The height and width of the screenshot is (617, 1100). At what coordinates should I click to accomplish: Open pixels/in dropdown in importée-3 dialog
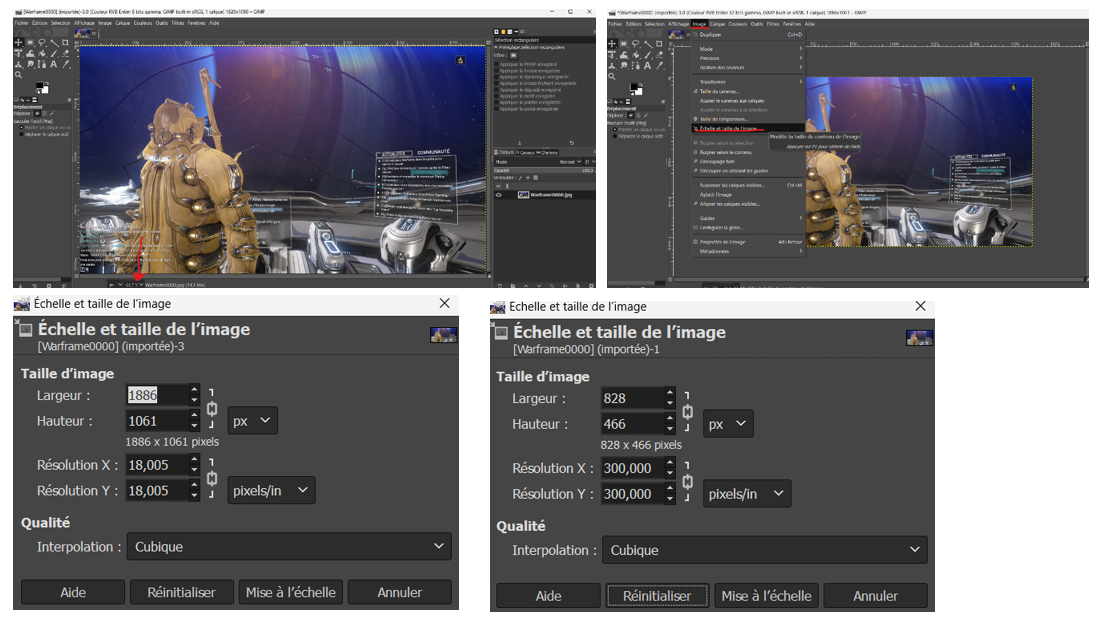pyautogui.click(x=271, y=490)
